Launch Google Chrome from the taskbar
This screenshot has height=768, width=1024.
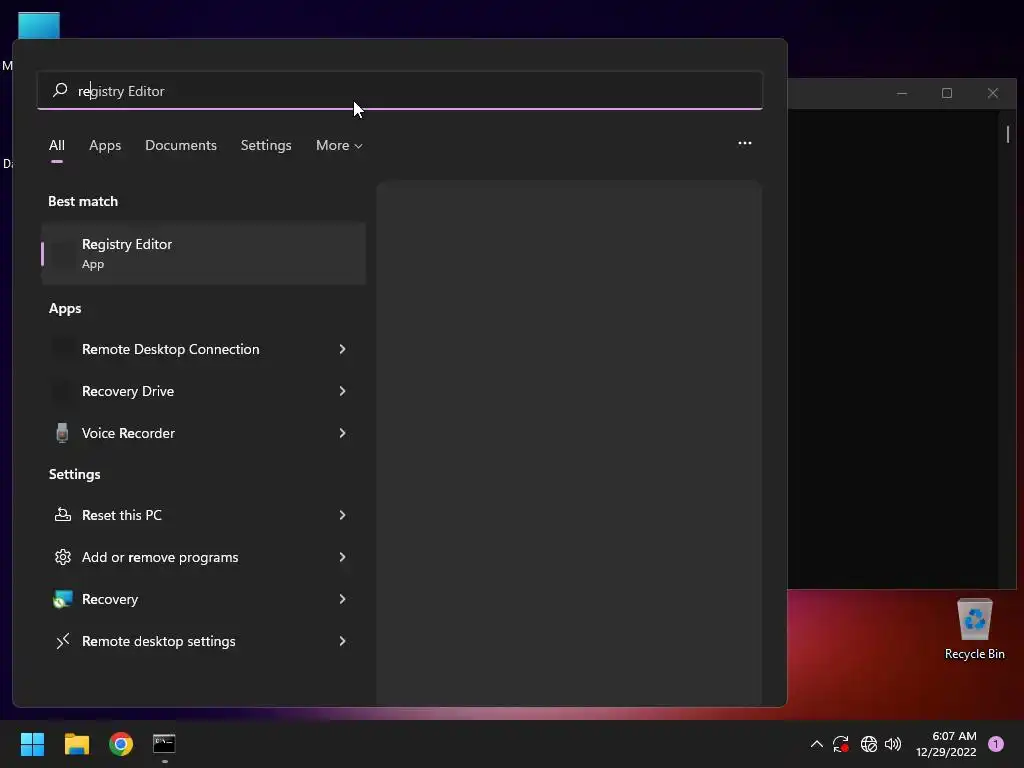(121, 744)
